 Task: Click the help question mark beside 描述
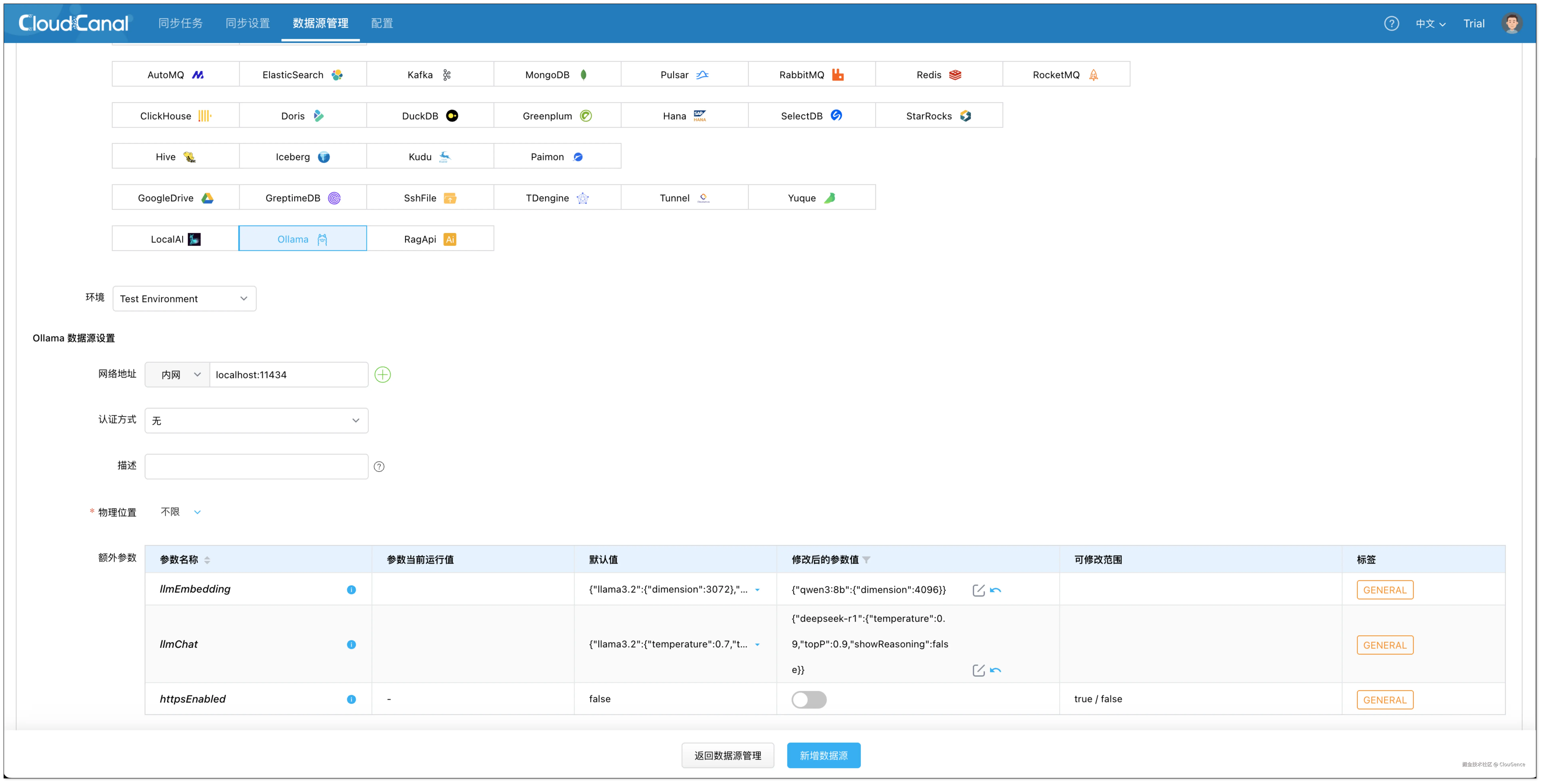pyautogui.click(x=379, y=467)
